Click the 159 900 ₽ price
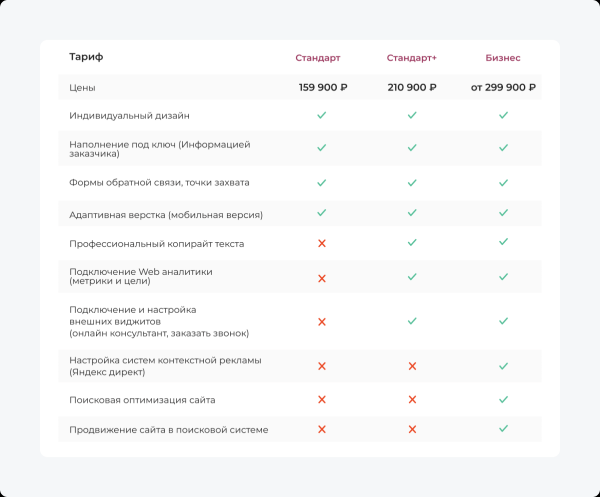600x497 pixels. point(322,88)
